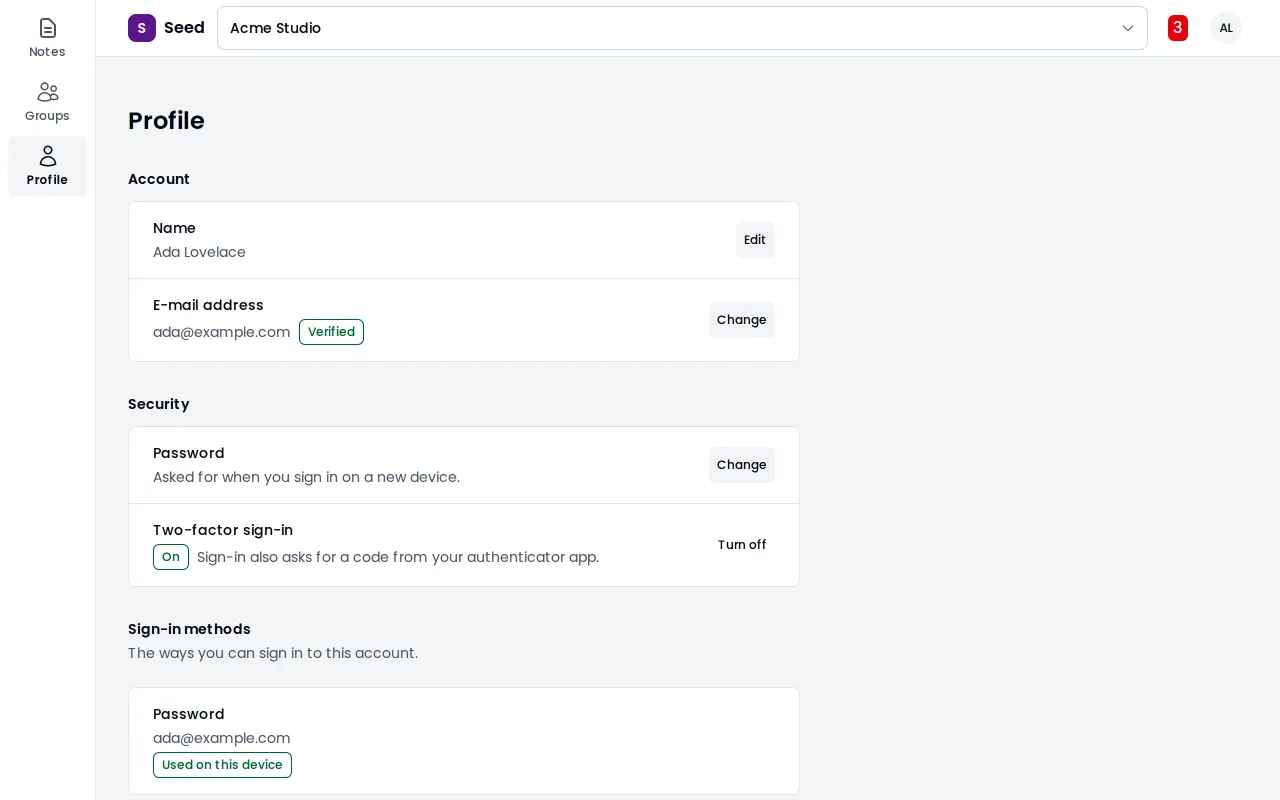The image size is (1280, 800).
Task: Turn off two-factor sign-in
Action: [x=742, y=545]
